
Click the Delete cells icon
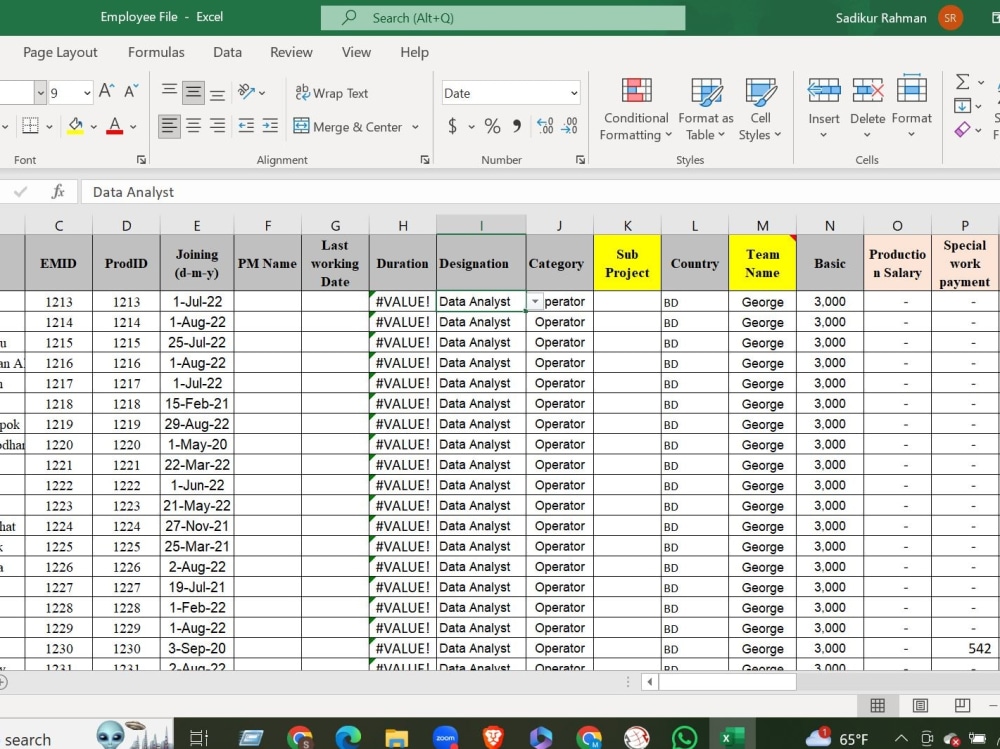click(x=867, y=91)
